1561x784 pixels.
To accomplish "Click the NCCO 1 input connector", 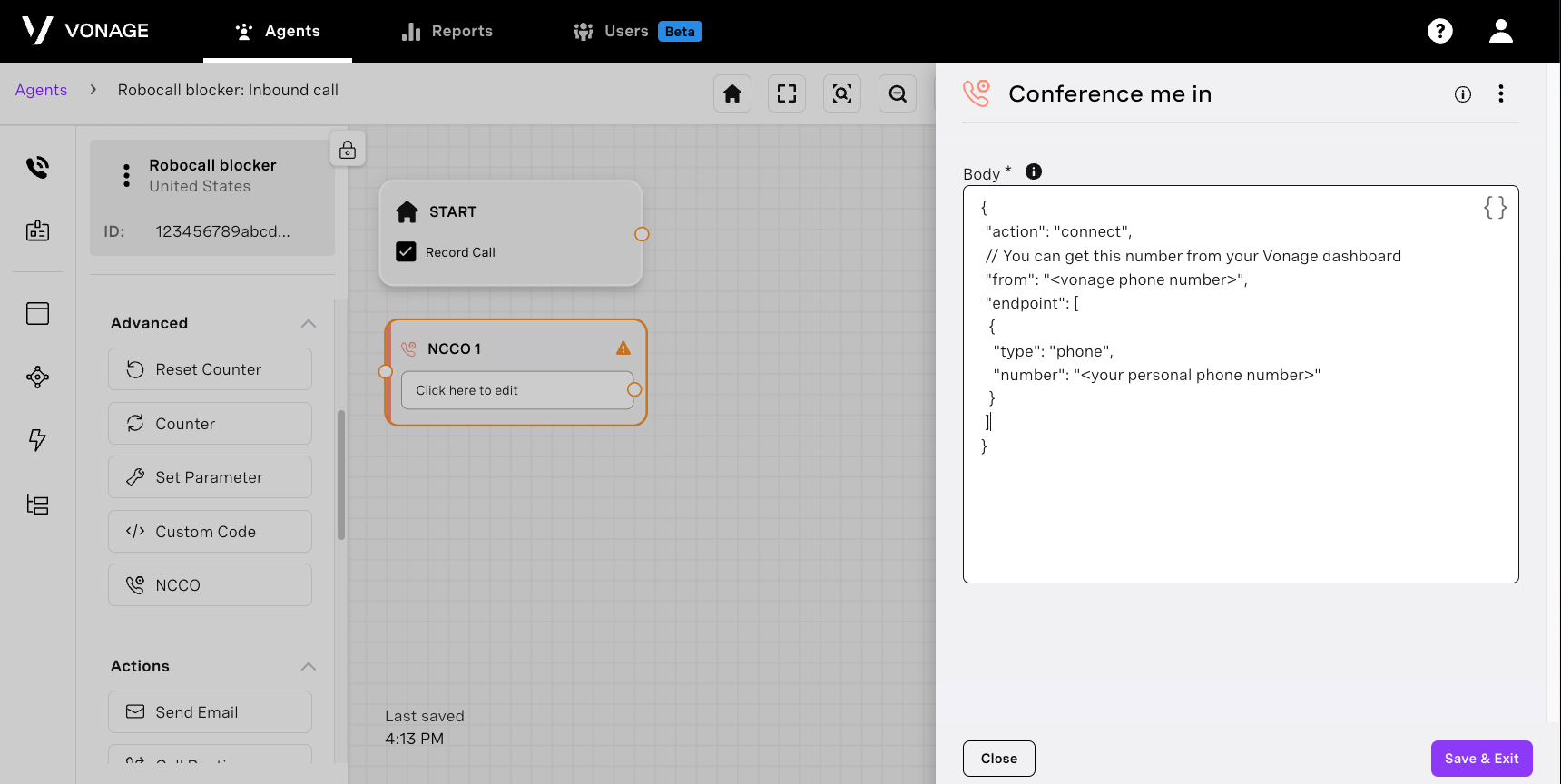I will (385, 372).
